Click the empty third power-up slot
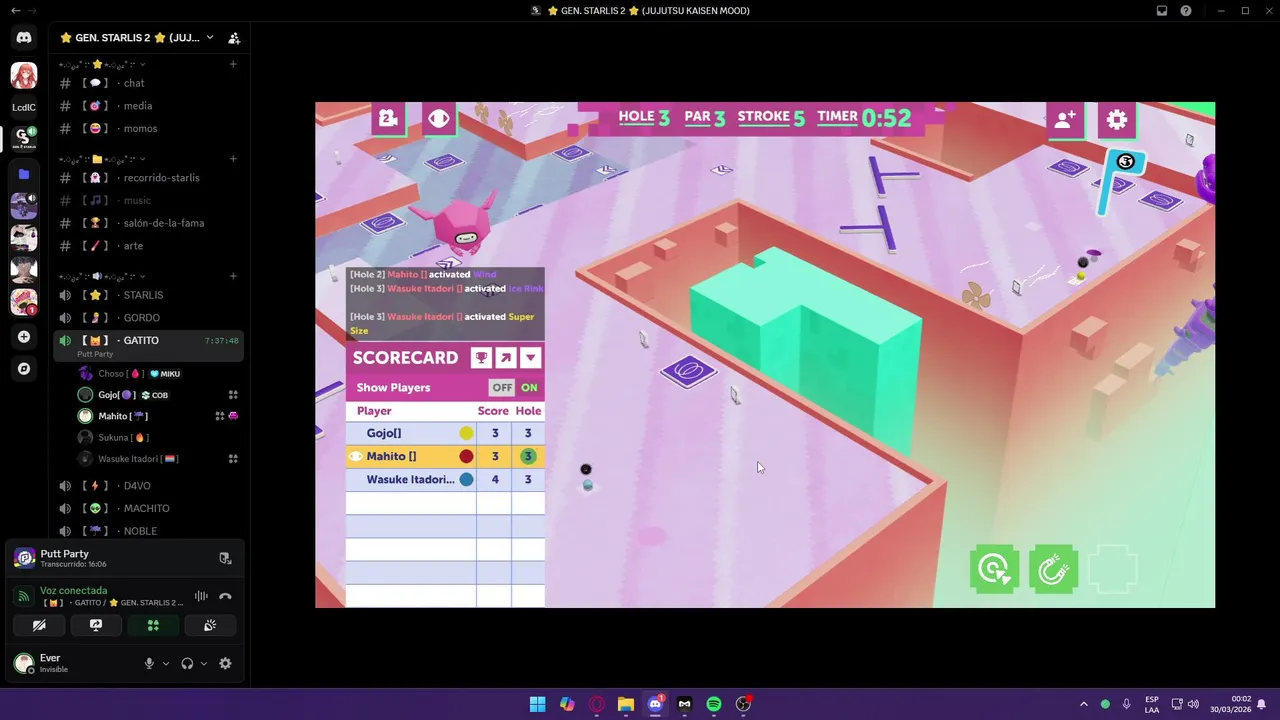The image size is (1280, 720). coord(1113,570)
